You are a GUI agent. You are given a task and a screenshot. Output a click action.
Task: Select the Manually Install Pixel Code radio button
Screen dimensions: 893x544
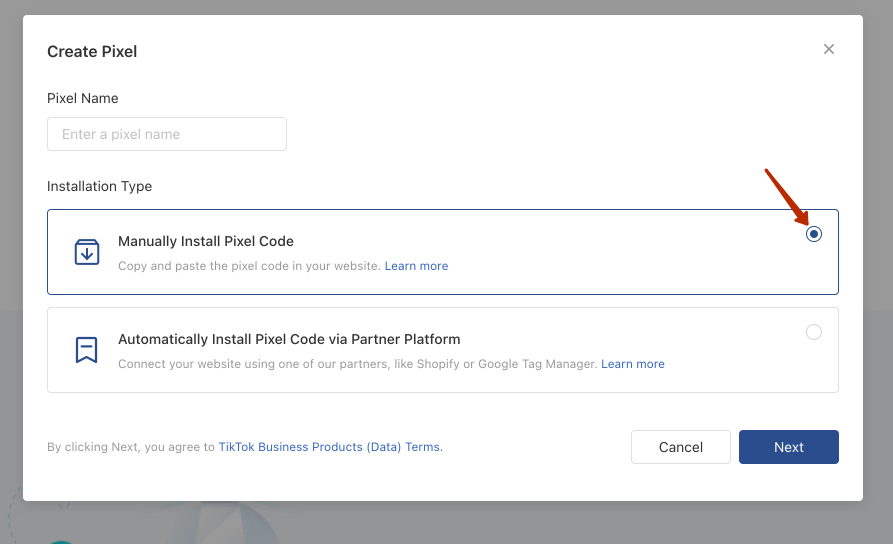[814, 234]
